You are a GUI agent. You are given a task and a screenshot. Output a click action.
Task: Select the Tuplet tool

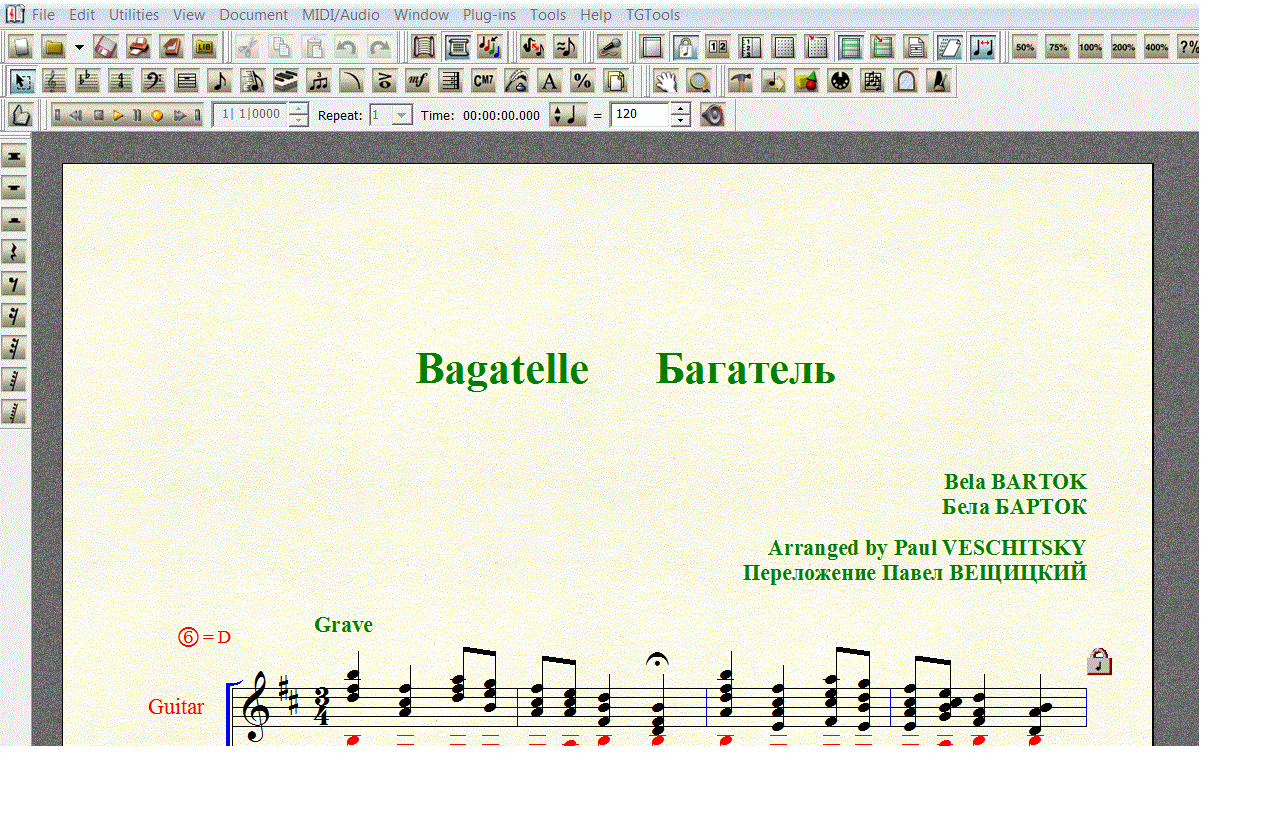click(319, 81)
